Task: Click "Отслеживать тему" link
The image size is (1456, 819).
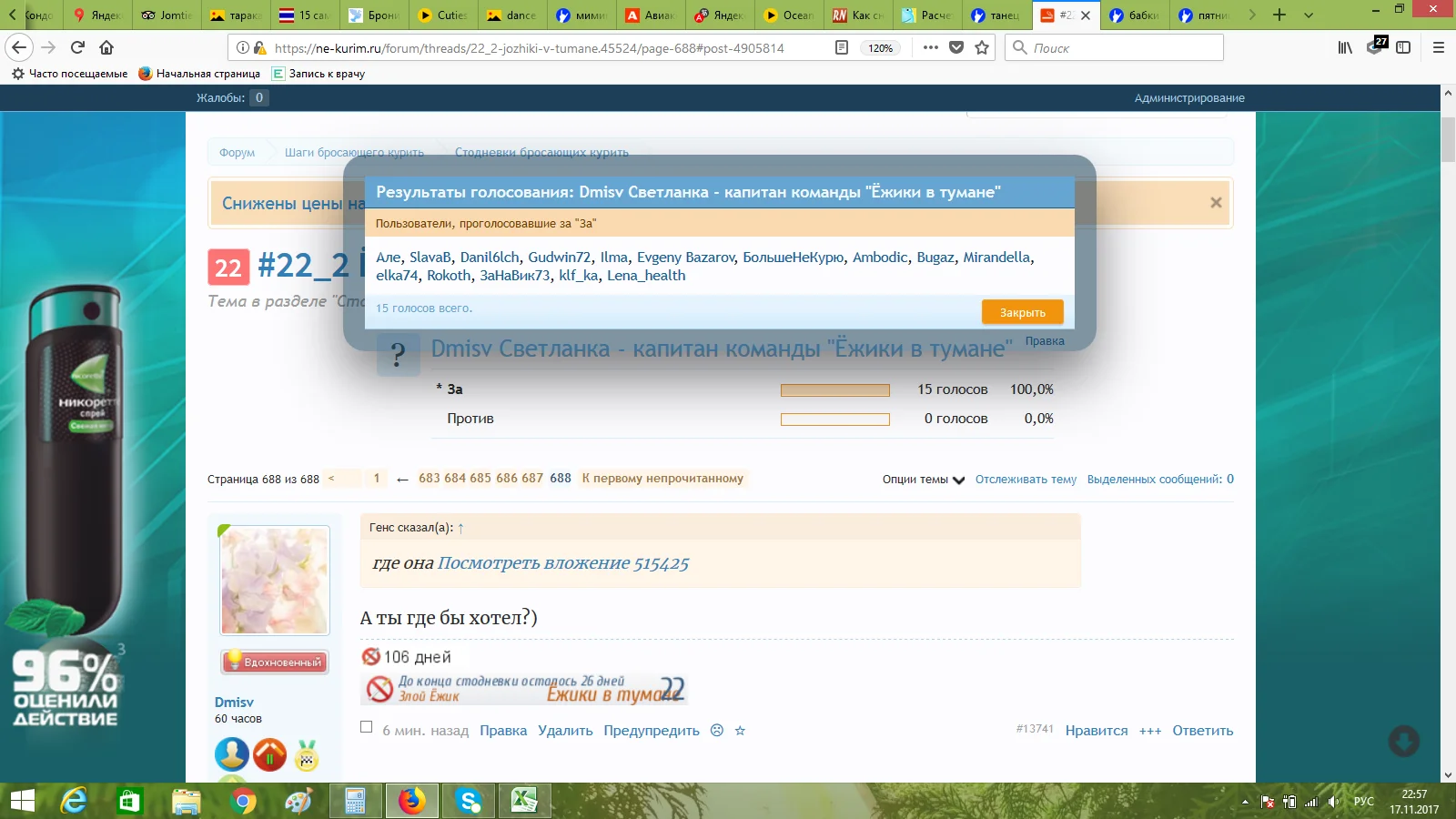Action: [x=1026, y=480]
